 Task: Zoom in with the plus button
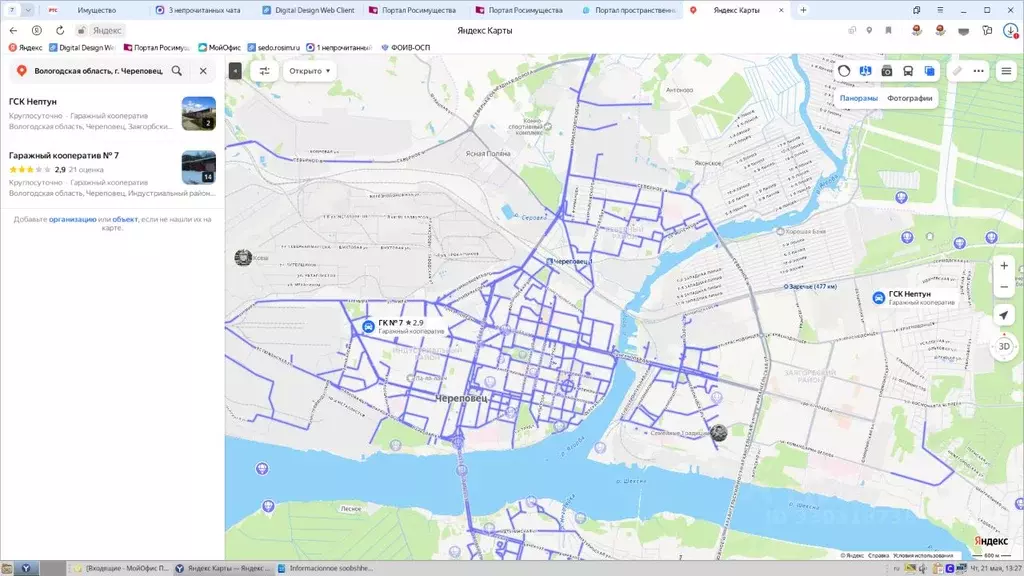pos(1004,266)
